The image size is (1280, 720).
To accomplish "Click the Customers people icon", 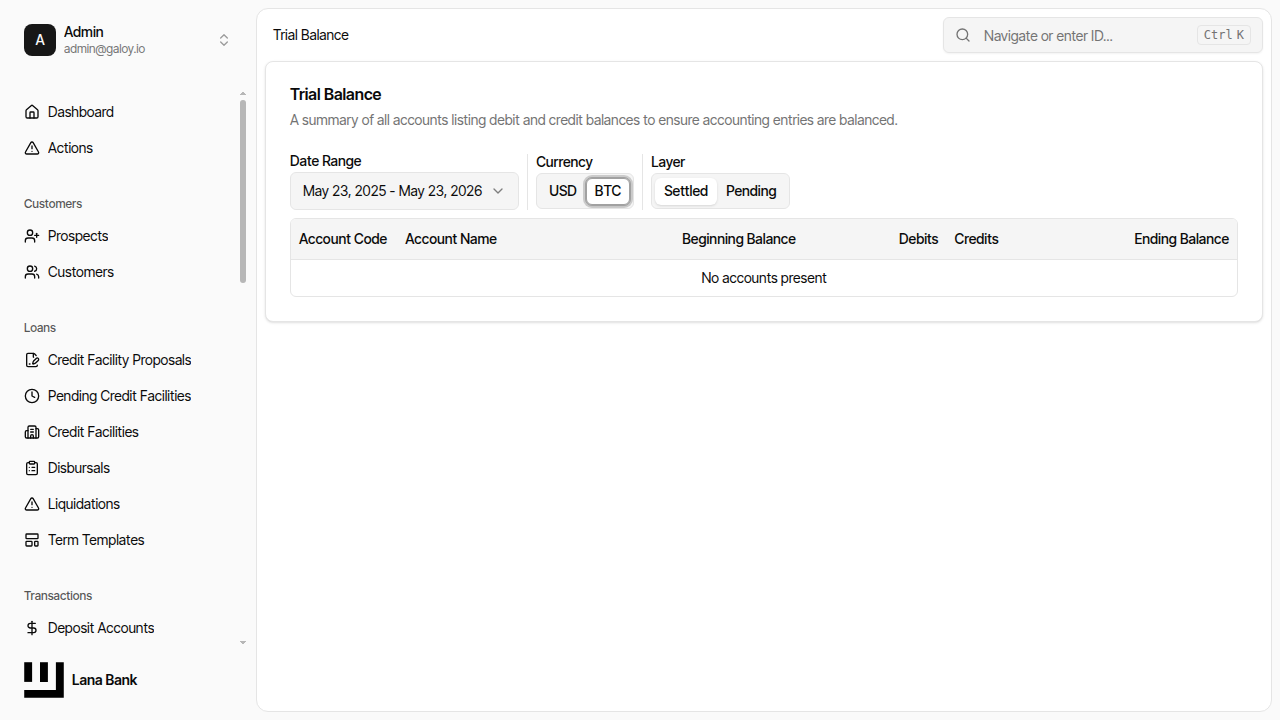I will coord(32,272).
